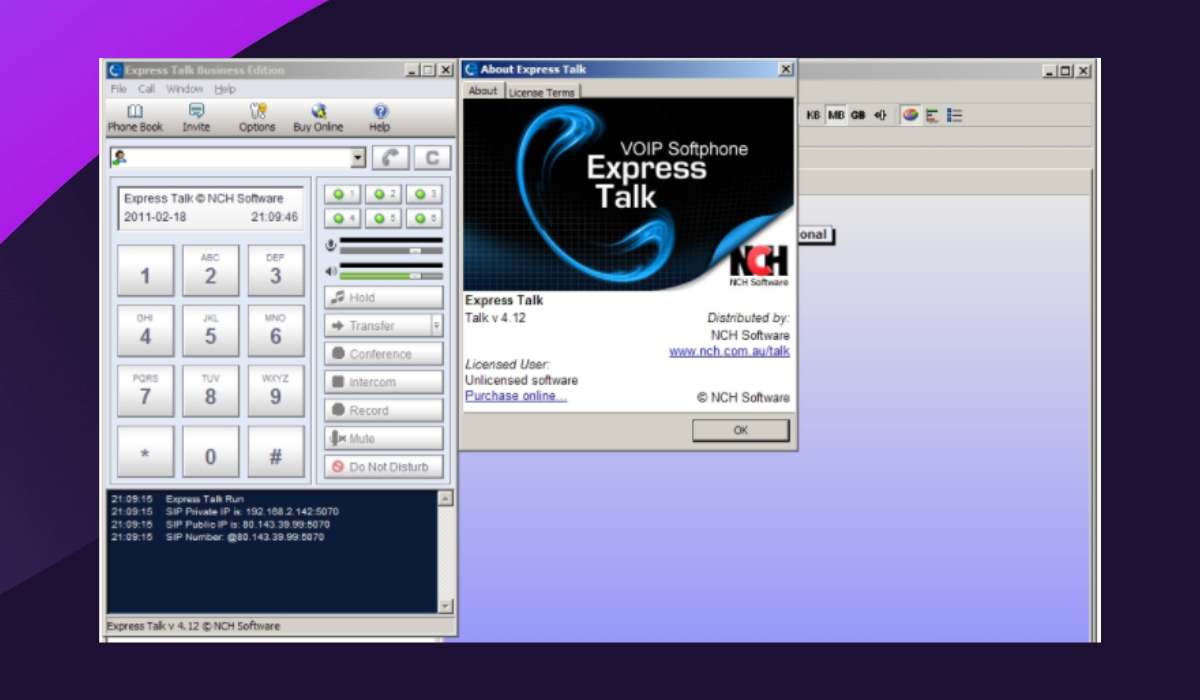Show pie chart view in background window

(910, 115)
